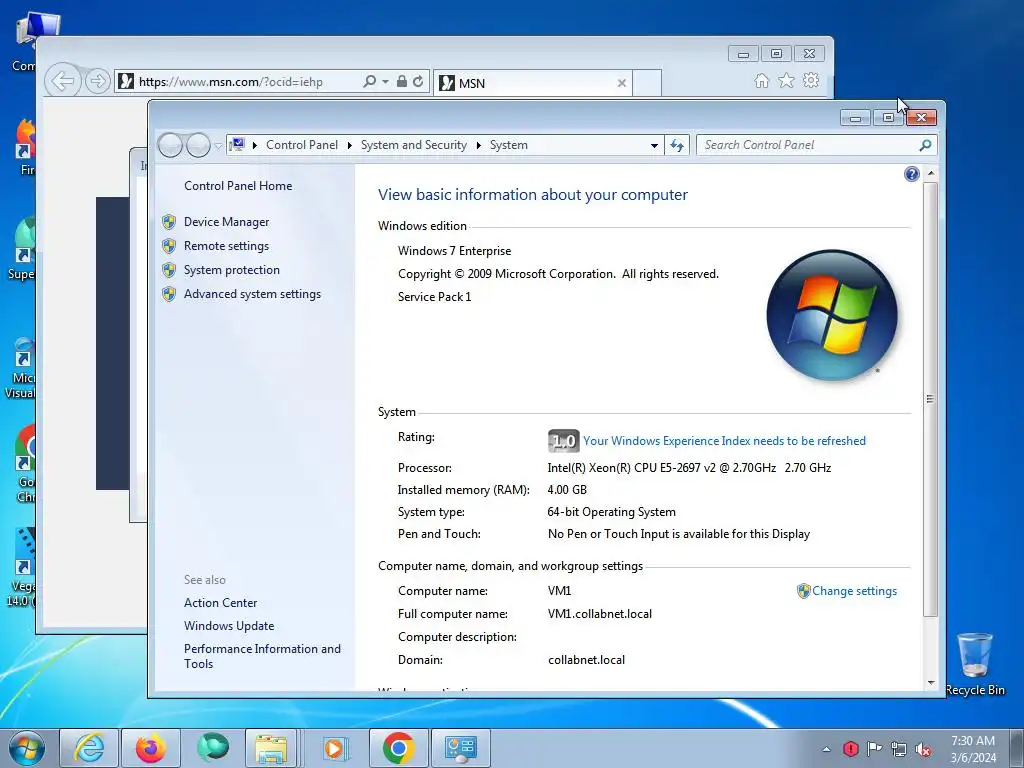Click the Internet Explorer forward button
1024x768 pixels.
[97, 82]
